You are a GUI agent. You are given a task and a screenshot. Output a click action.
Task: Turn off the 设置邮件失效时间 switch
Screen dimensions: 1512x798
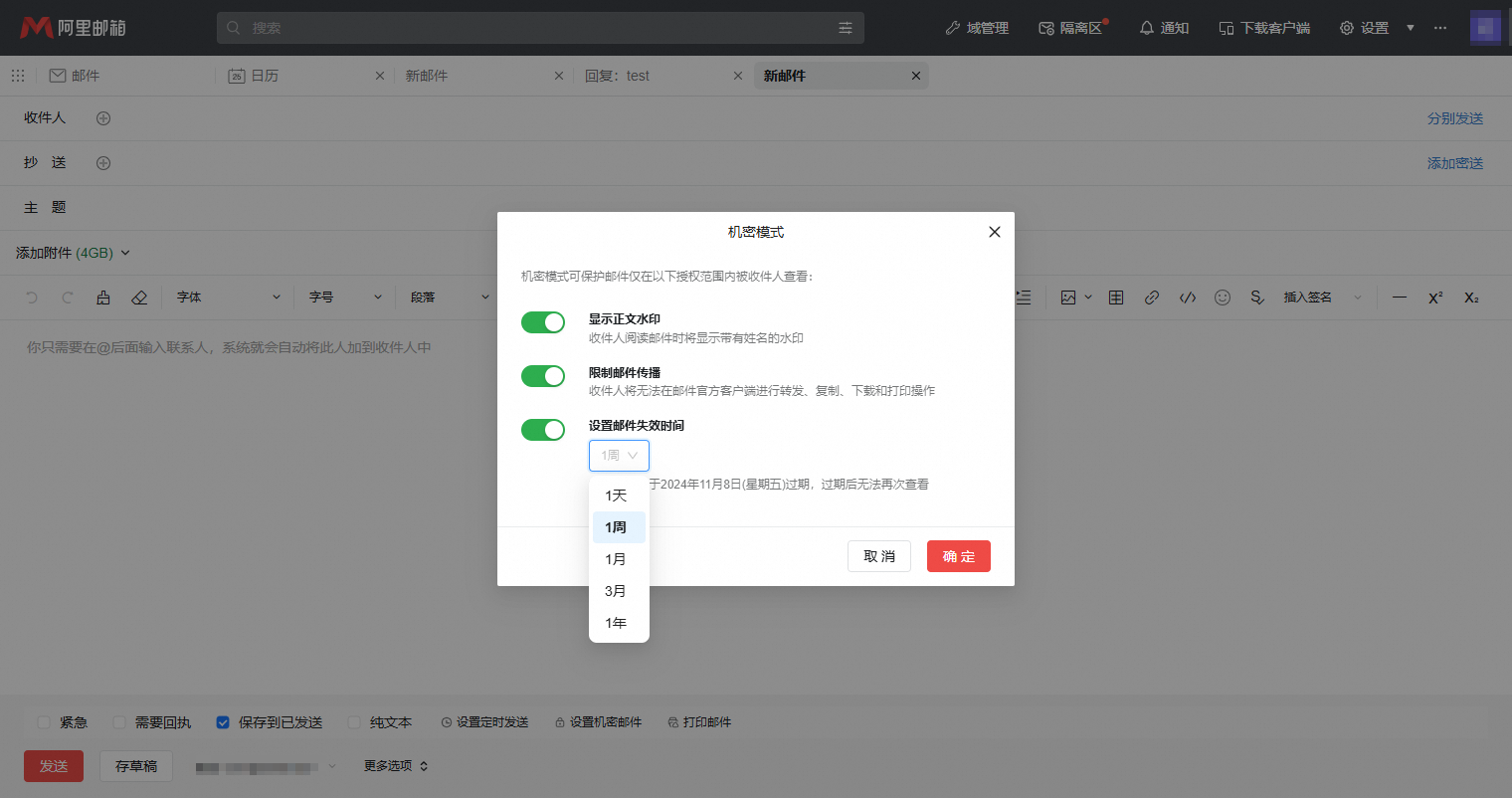543,430
